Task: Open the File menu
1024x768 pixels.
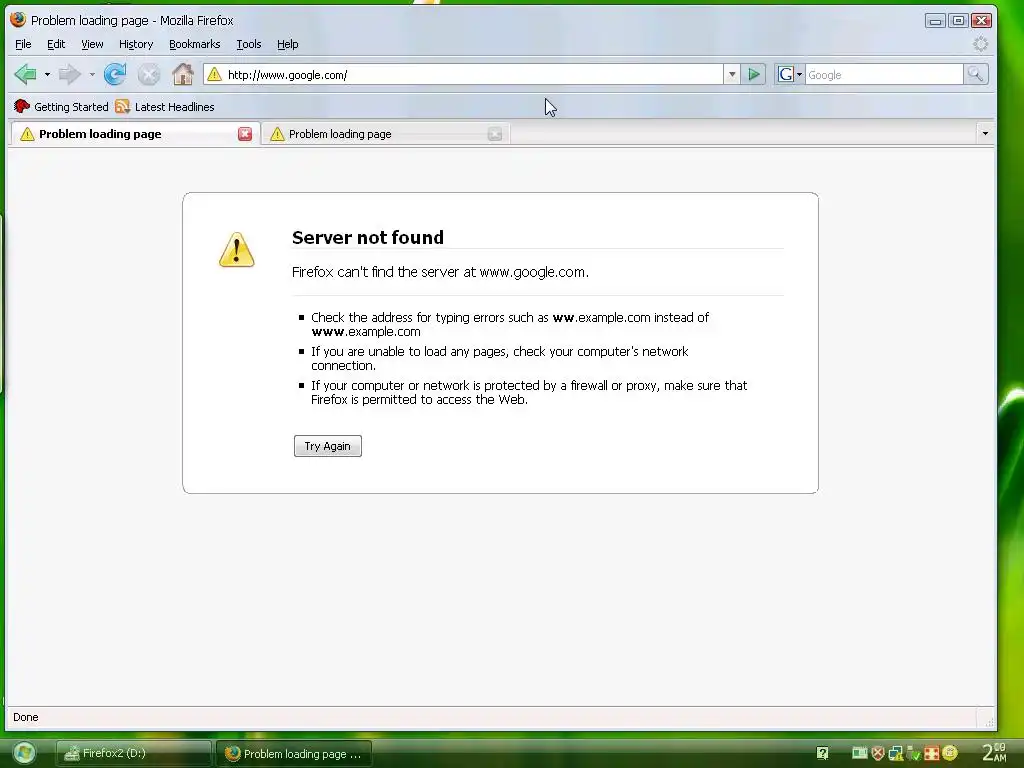Action: [23, 44]
